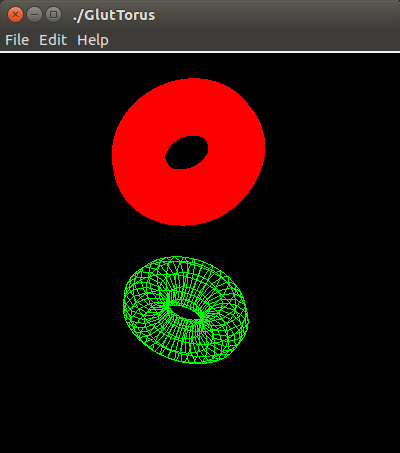The image size is (400, 453).
Task: Close the GlutTorus window
Action: point(15,15)
